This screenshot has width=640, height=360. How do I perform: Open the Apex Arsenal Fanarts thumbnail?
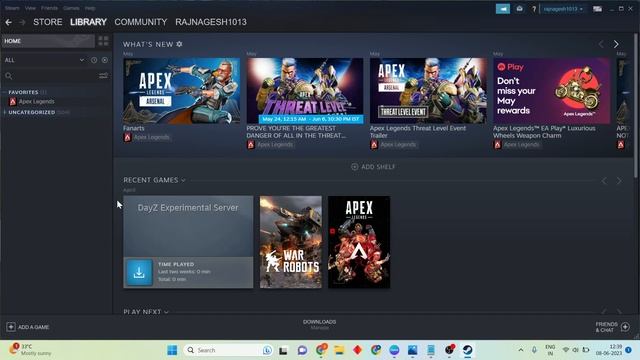click(x=182, y=91)
